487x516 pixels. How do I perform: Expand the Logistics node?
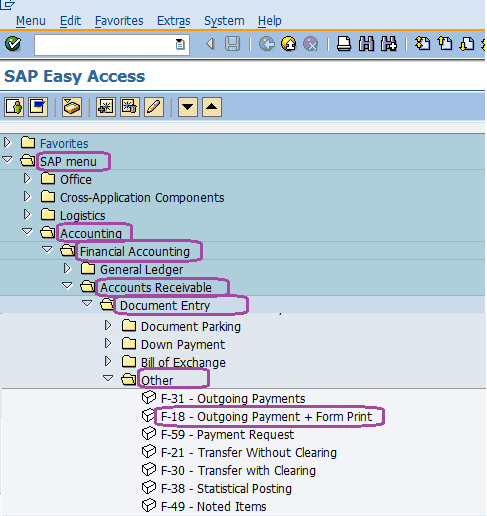point(27,215)
